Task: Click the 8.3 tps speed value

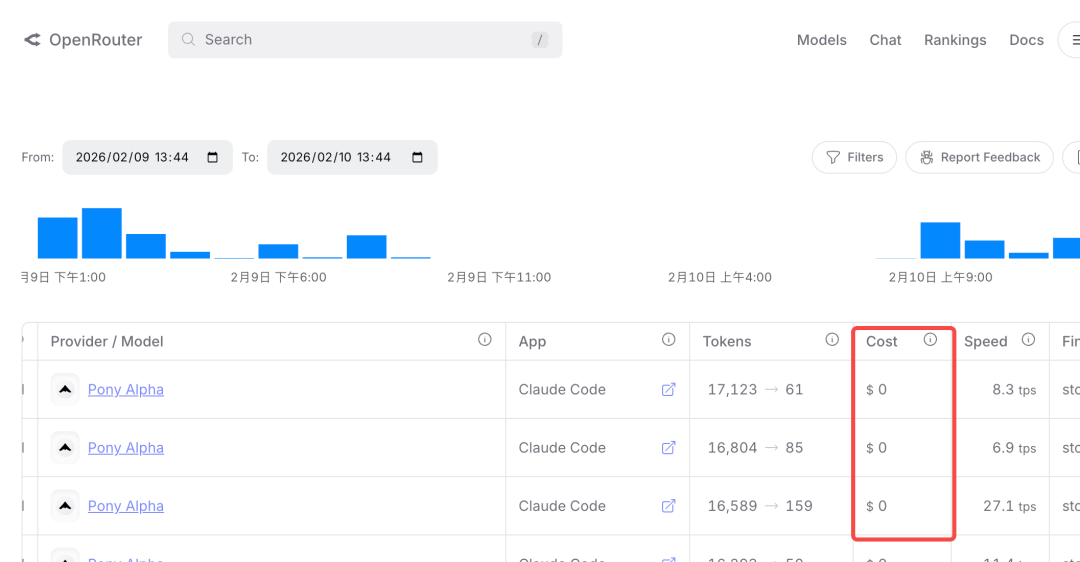Action: coord(1014,390)
